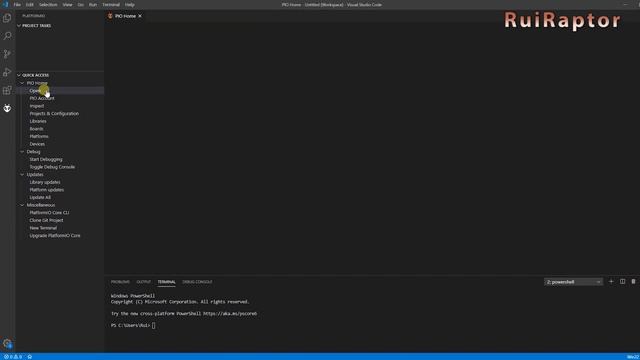Open the Source Control view
640x360 pixels.
(7, 54)
